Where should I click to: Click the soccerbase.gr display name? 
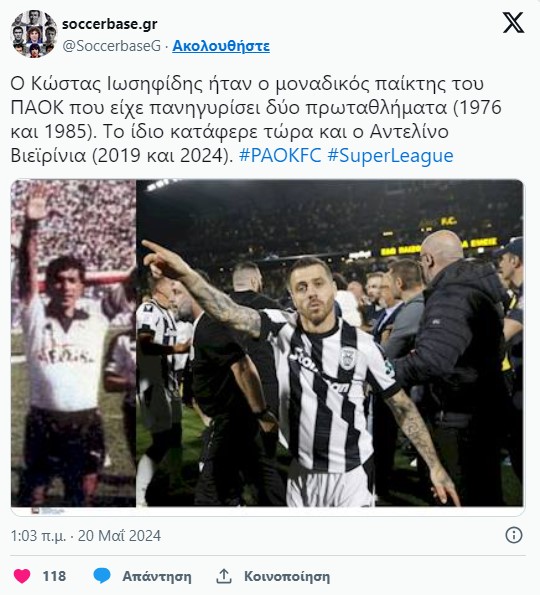(x=110, y=24)
